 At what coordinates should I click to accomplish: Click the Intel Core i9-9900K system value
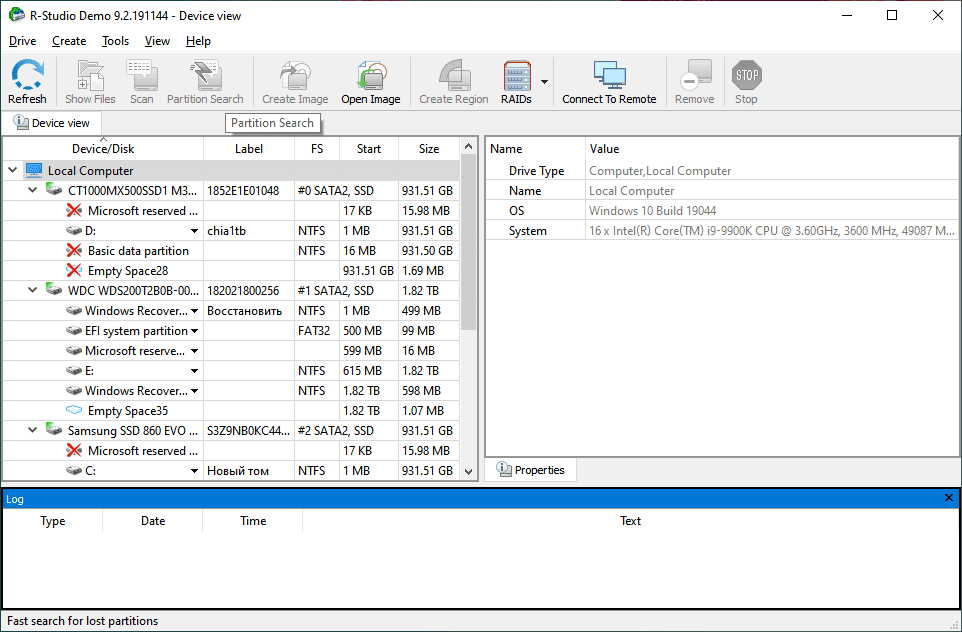coord(772,231)
